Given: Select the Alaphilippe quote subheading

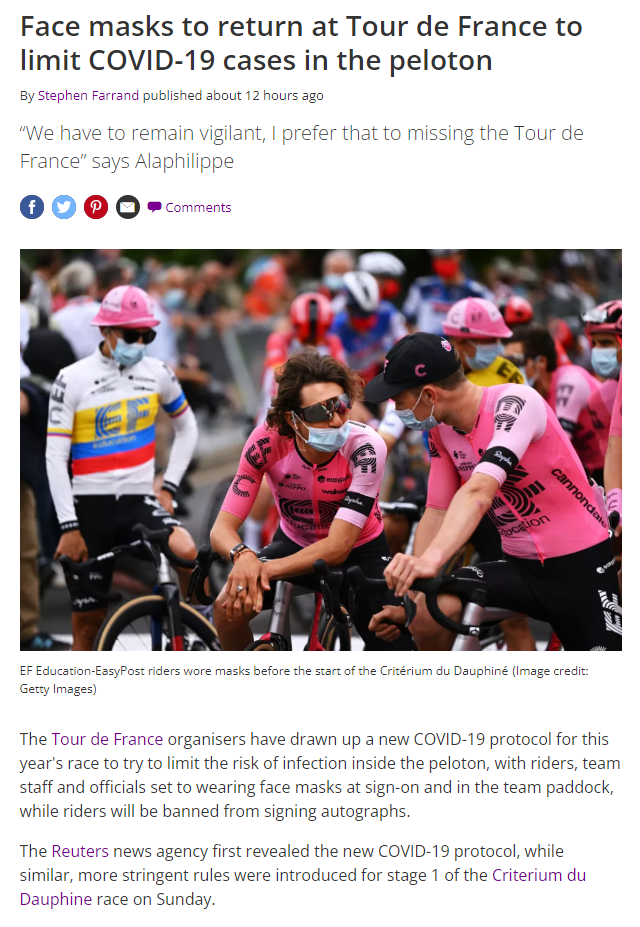Looking at the screenshot, I should (301, 147).
